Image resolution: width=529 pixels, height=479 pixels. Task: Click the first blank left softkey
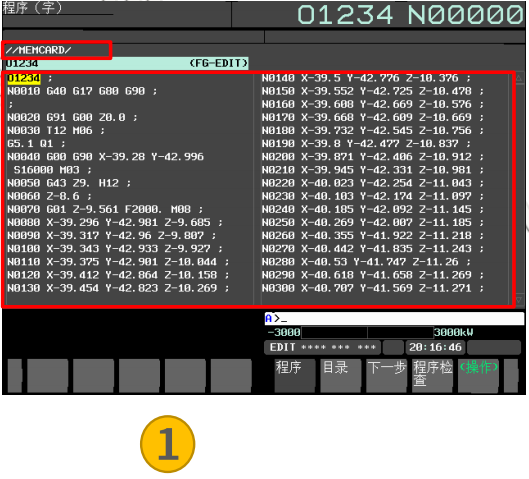pyautogui.click(x=48, y=375)
